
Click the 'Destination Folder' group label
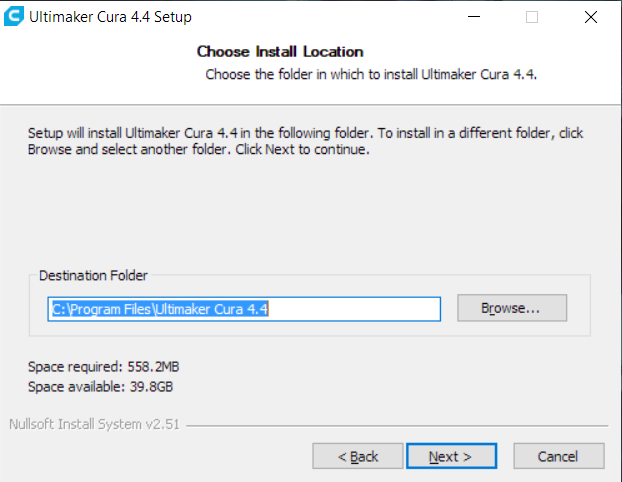pos(93,275)
